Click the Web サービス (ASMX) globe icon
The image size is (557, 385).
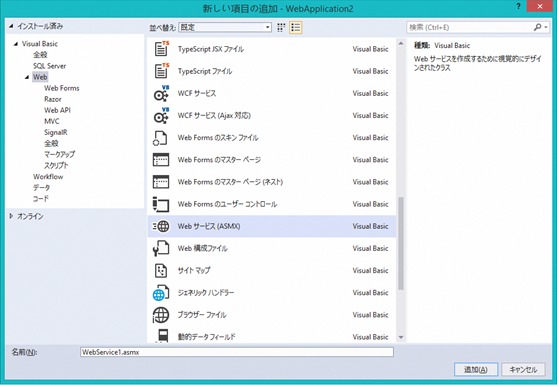click(161, 226)
